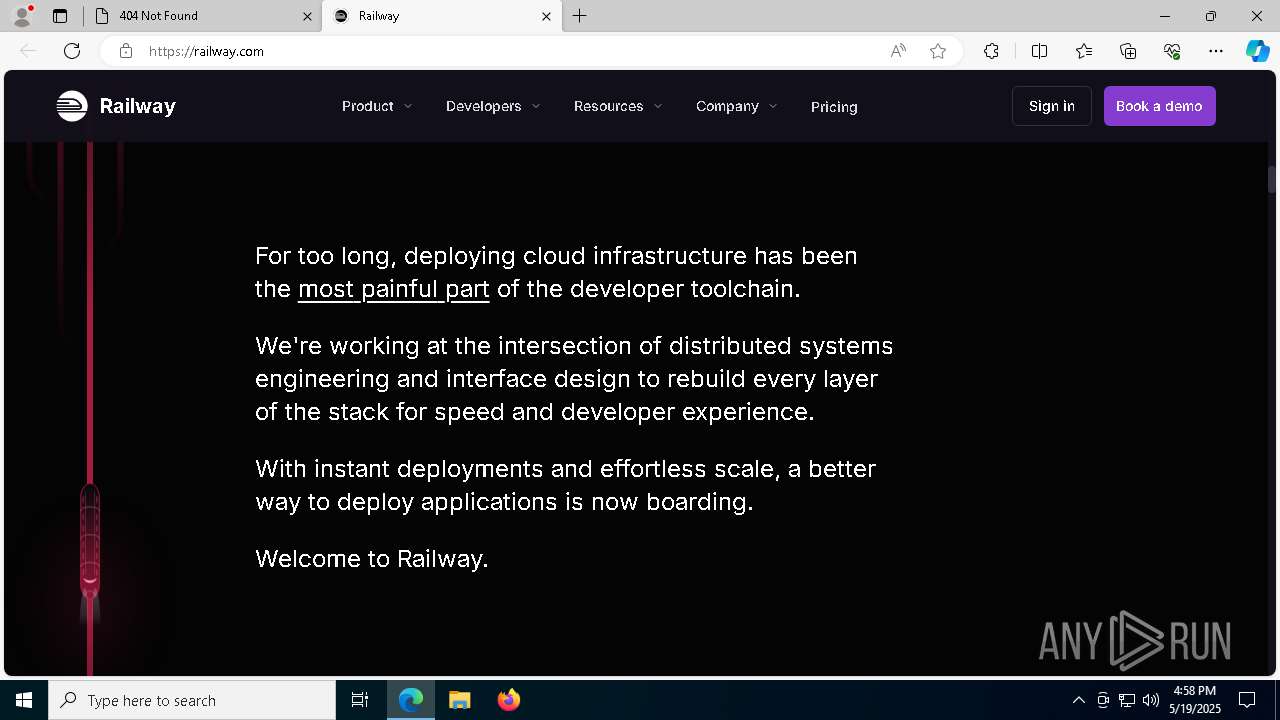The width and height of the screenshot is (1280, 720).
Task: Toggle split screen icon
Action: [x=1039, y=51]
